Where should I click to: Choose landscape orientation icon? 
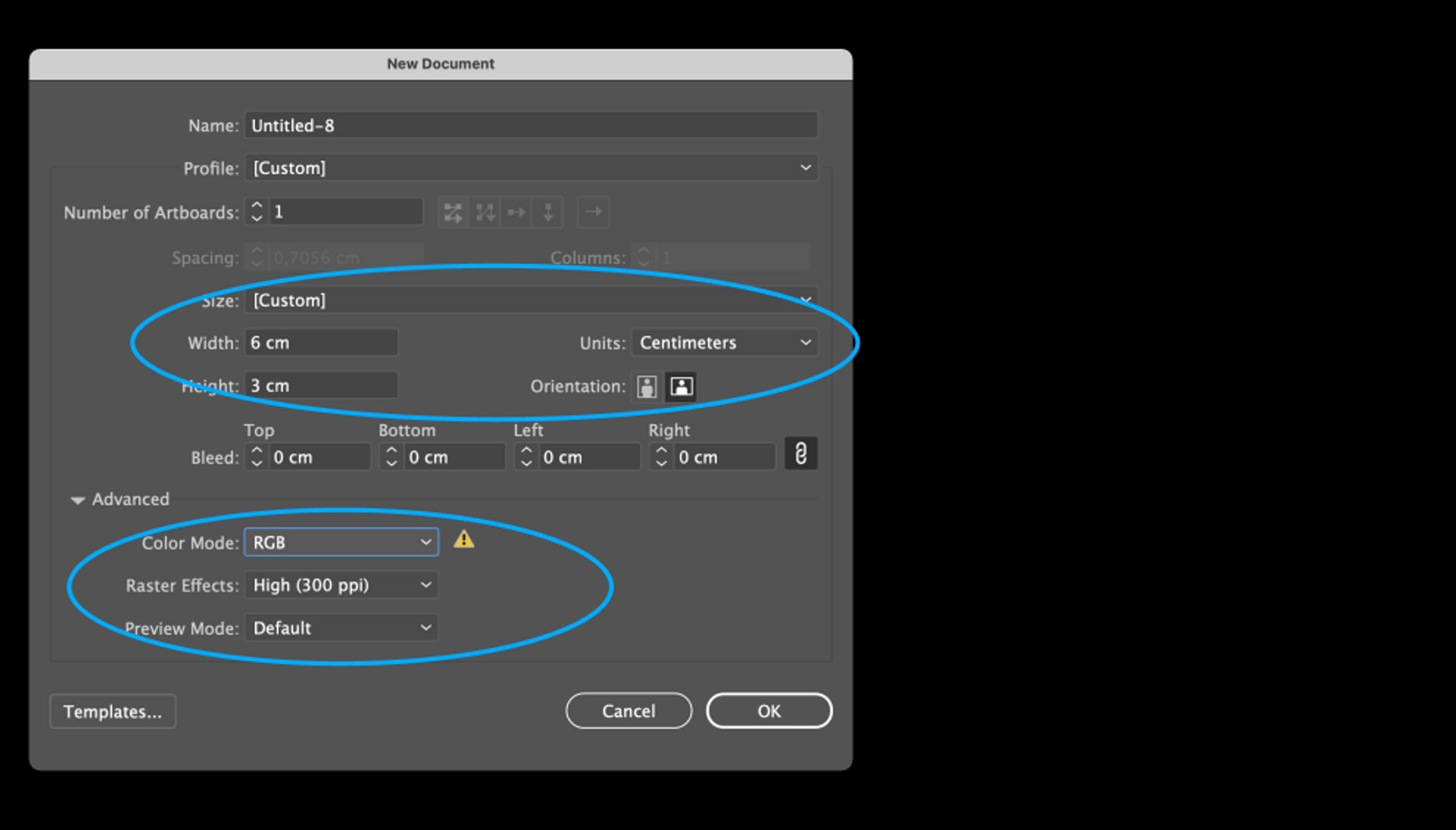coord(681,387)
